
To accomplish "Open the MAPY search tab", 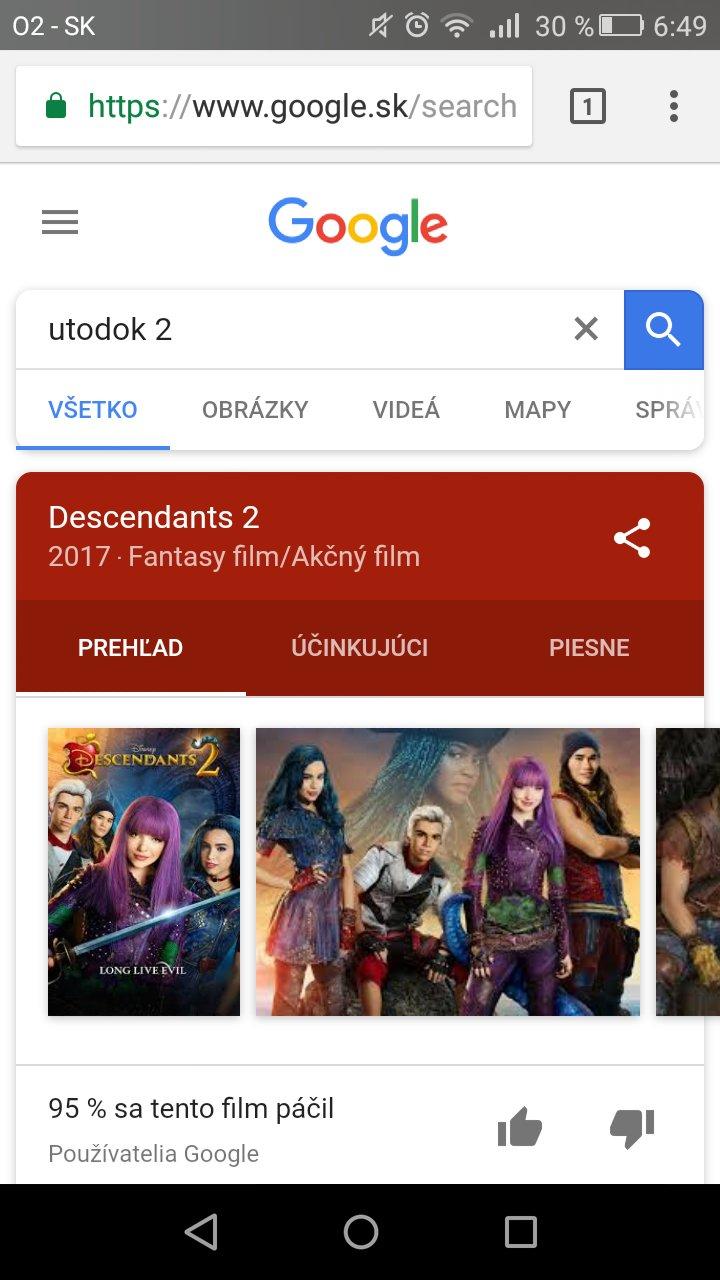I will (538, 410).
